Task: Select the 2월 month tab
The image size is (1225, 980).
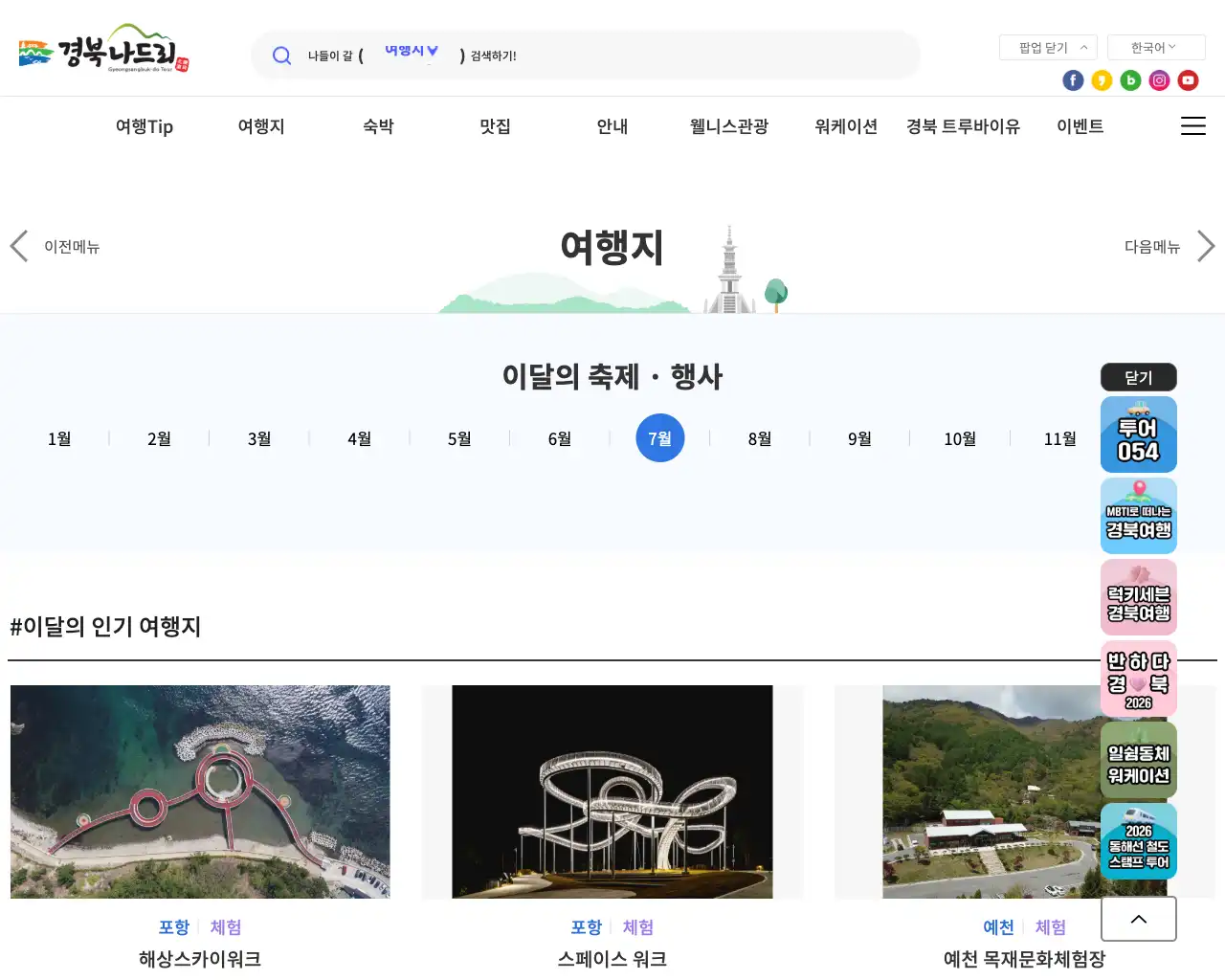Action: pos(159,438)
